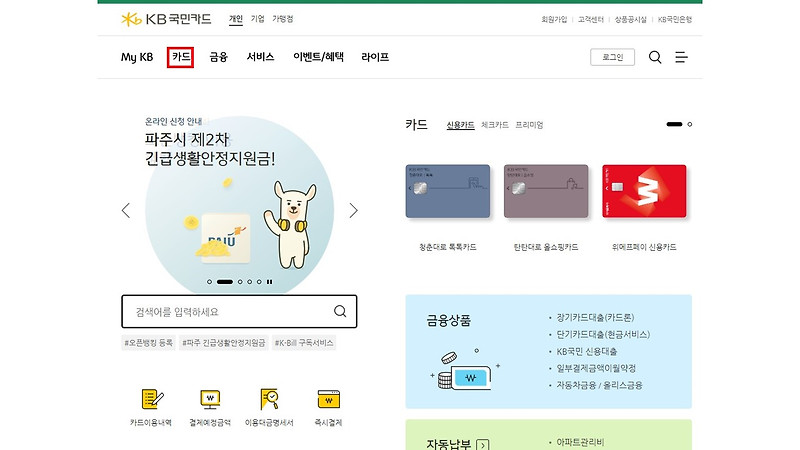Click the arrow next to 자동납부
The width and height of the screenshot is (800, 450).
point(483,445)
